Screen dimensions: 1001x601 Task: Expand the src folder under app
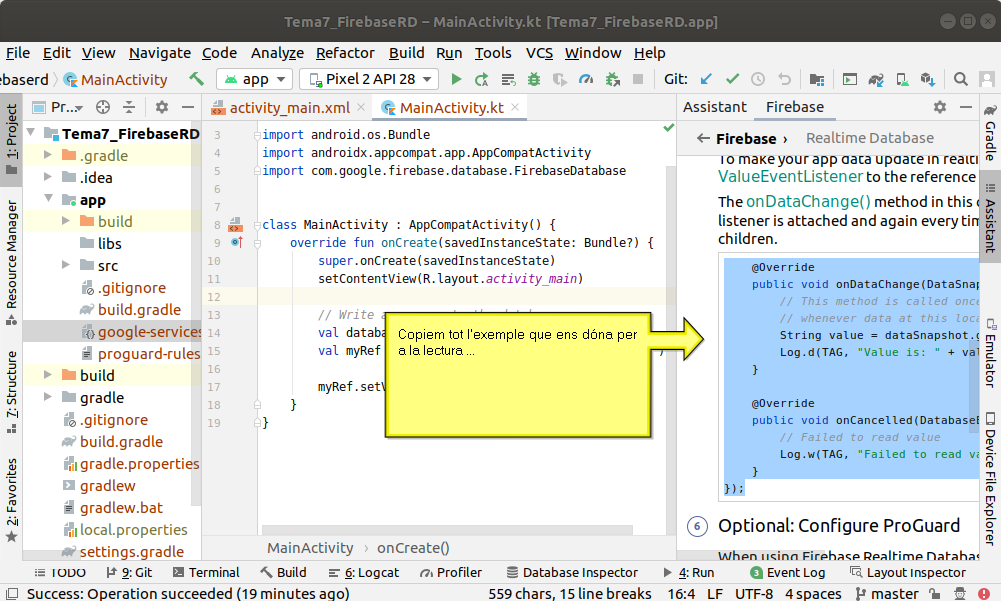click(x=66, y=264)
